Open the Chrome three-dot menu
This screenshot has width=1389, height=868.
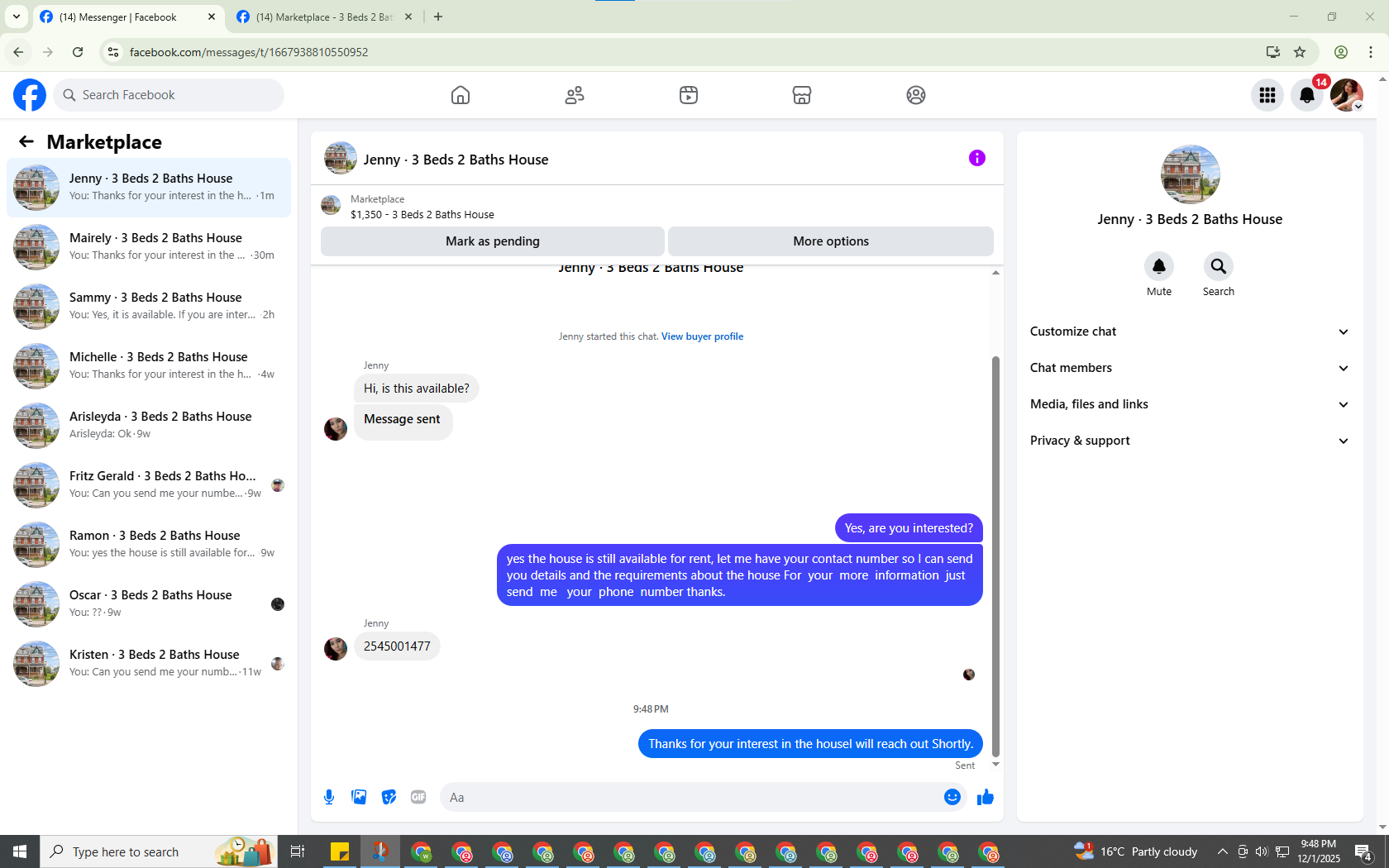(1371, 52)
